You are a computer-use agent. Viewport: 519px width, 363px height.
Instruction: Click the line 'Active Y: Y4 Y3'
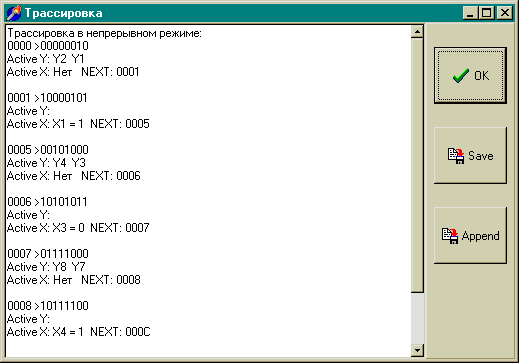click(x=46, y=163)
